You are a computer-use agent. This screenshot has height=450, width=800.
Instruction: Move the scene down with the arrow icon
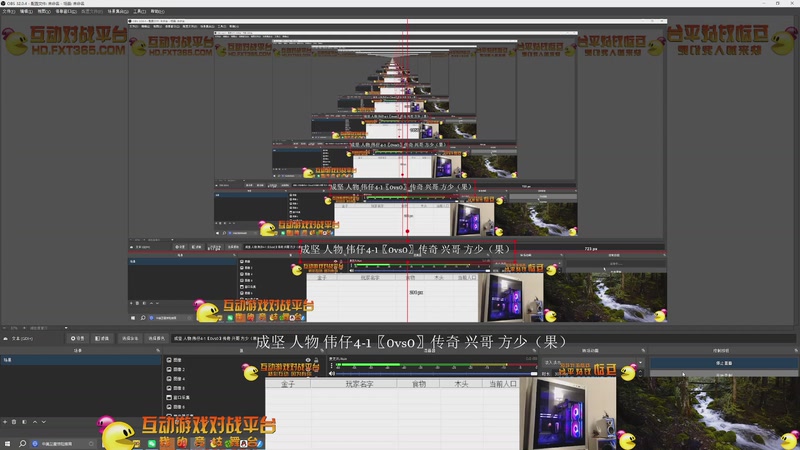coord(44,422)
